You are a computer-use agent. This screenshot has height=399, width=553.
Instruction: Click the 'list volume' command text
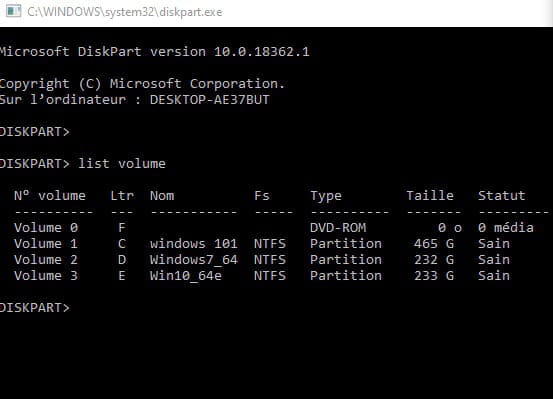122,164
